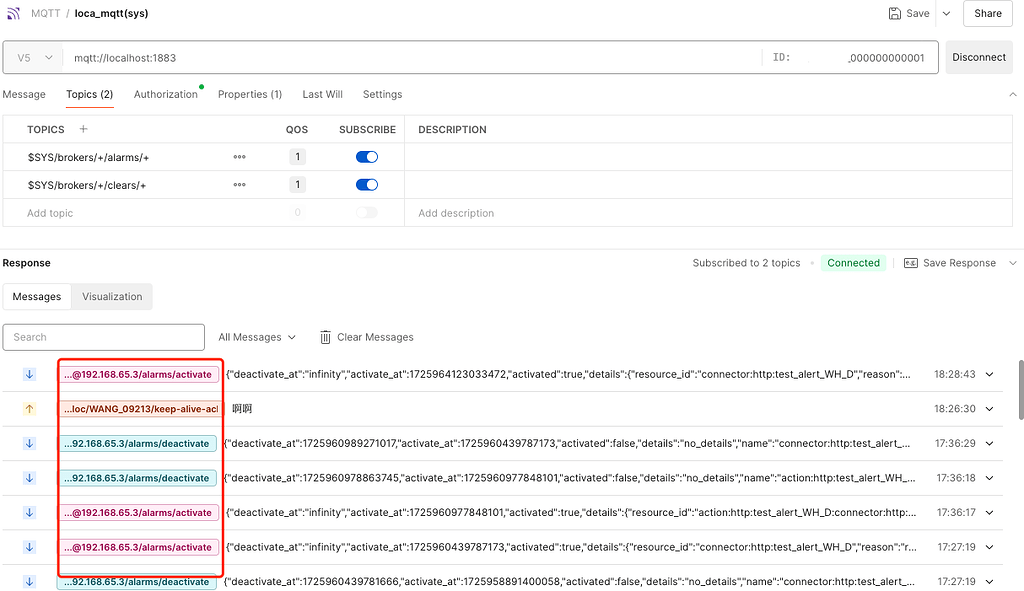1024x591 pixels.
Task: Click the Clear Messages trash icon
Action: coord(325,337)
